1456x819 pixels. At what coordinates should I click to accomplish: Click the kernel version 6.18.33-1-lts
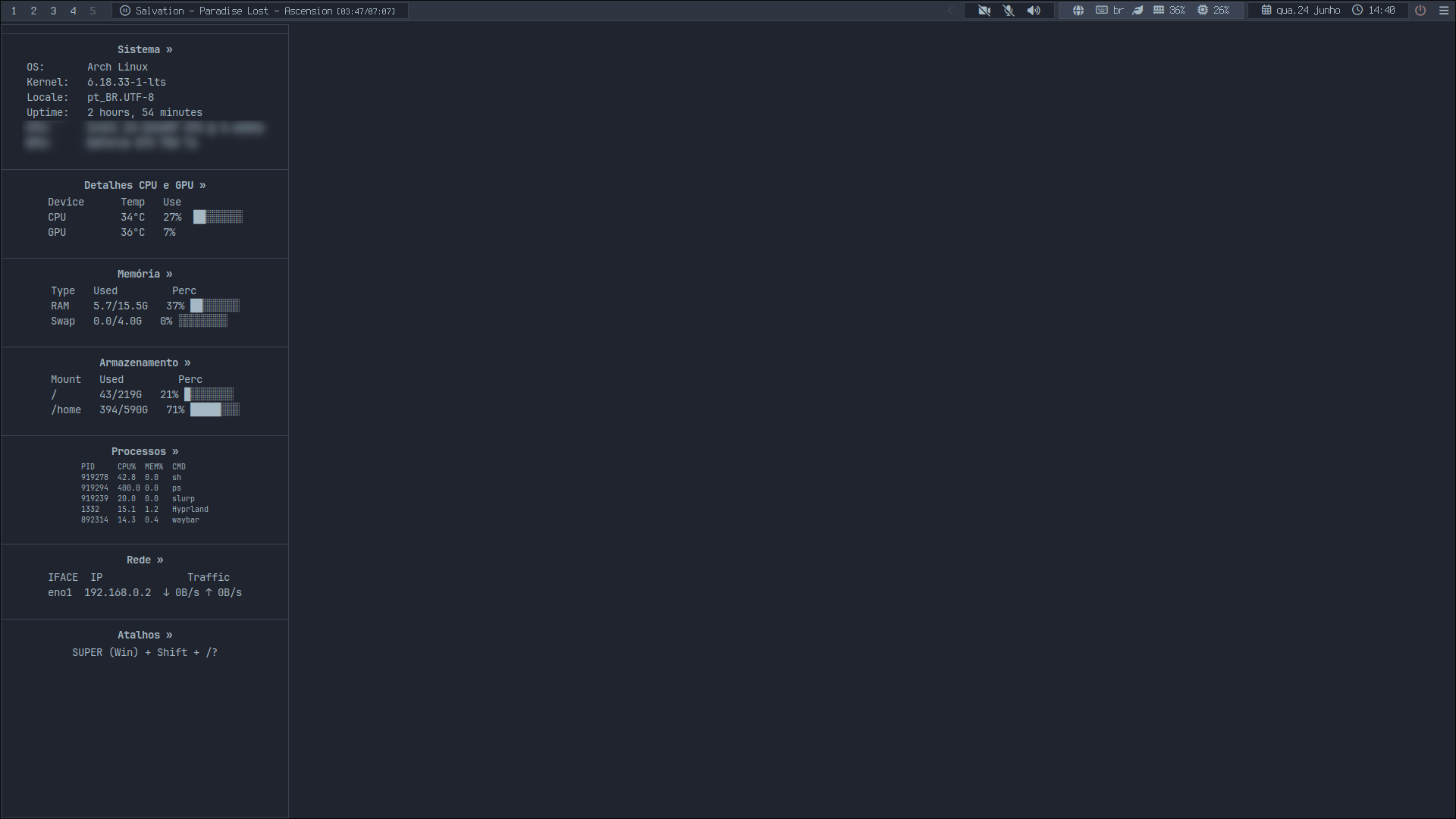(x=127, y=82)
